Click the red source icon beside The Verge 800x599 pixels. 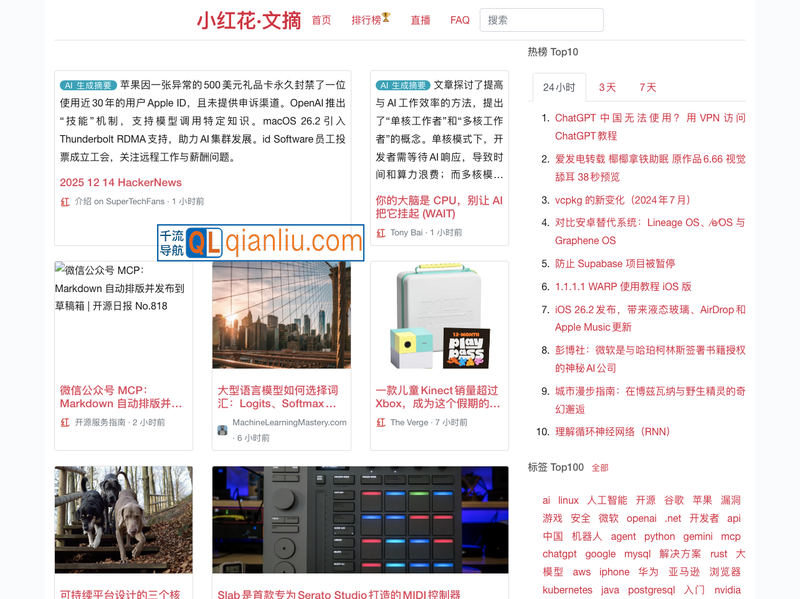[x=381, y=423]
